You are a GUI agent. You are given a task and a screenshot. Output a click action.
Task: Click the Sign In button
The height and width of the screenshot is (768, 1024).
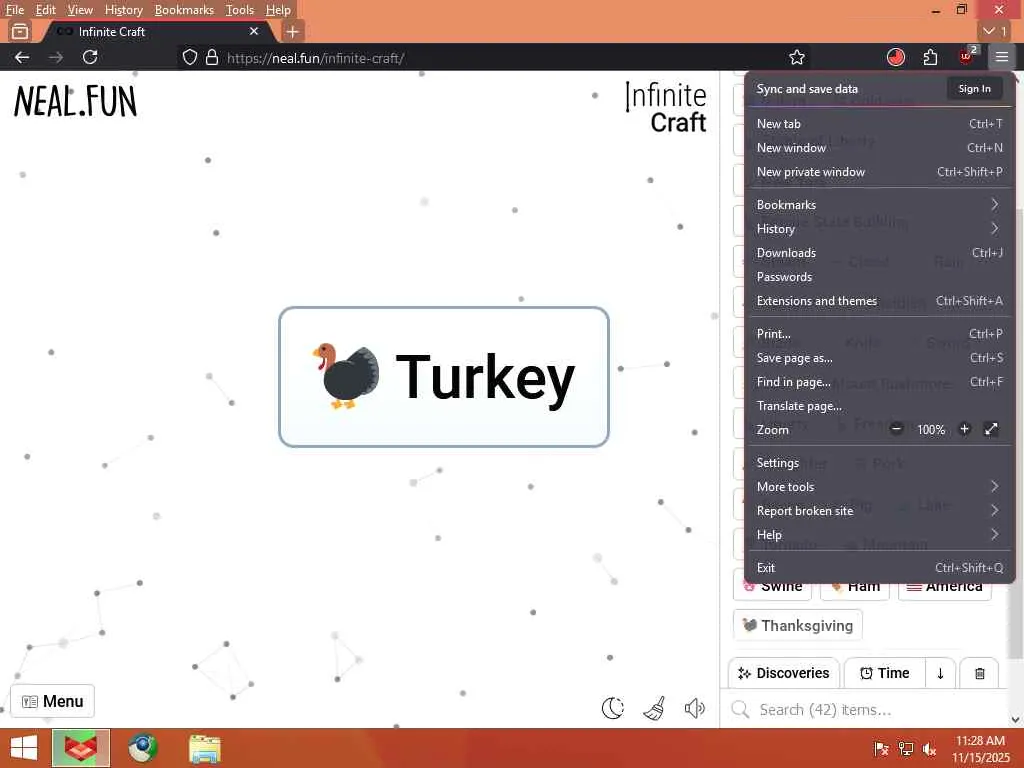coord(974,88)
